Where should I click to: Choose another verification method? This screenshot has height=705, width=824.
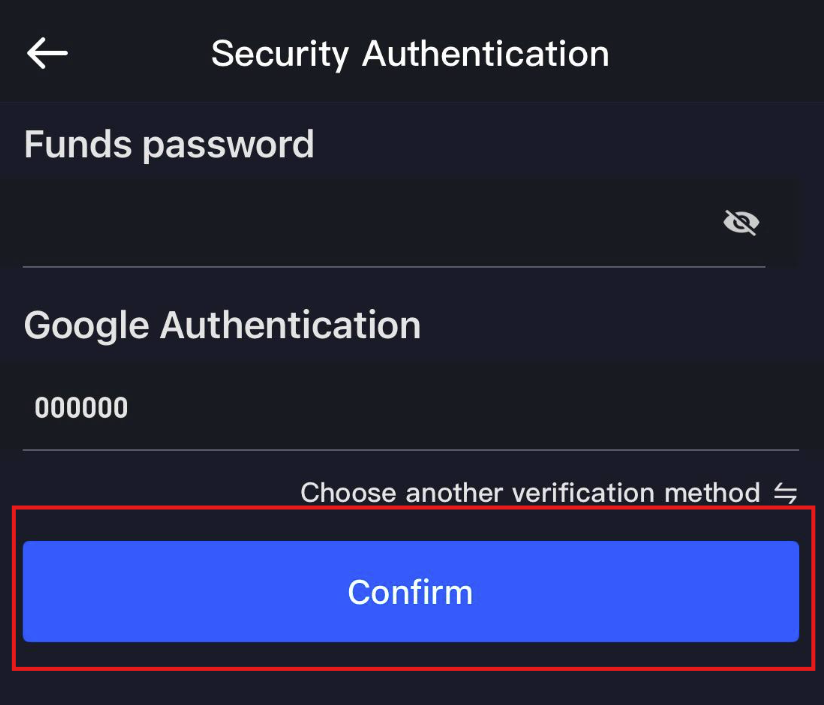530,493
